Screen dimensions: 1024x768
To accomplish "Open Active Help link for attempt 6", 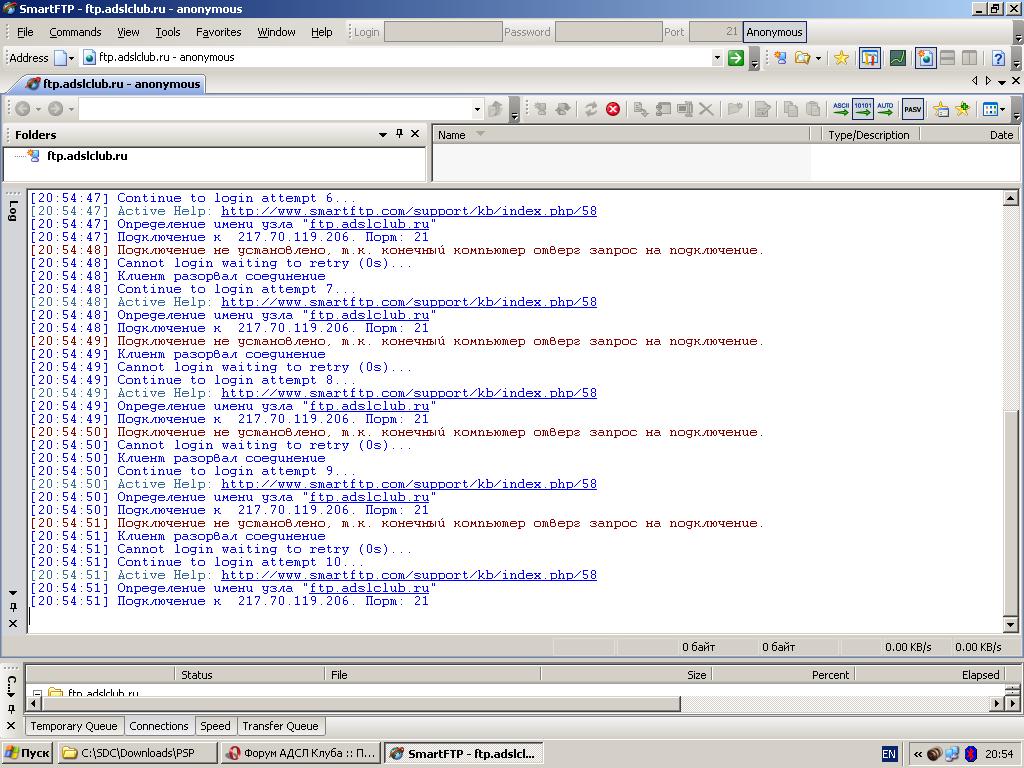I will (x=409, y=211).
